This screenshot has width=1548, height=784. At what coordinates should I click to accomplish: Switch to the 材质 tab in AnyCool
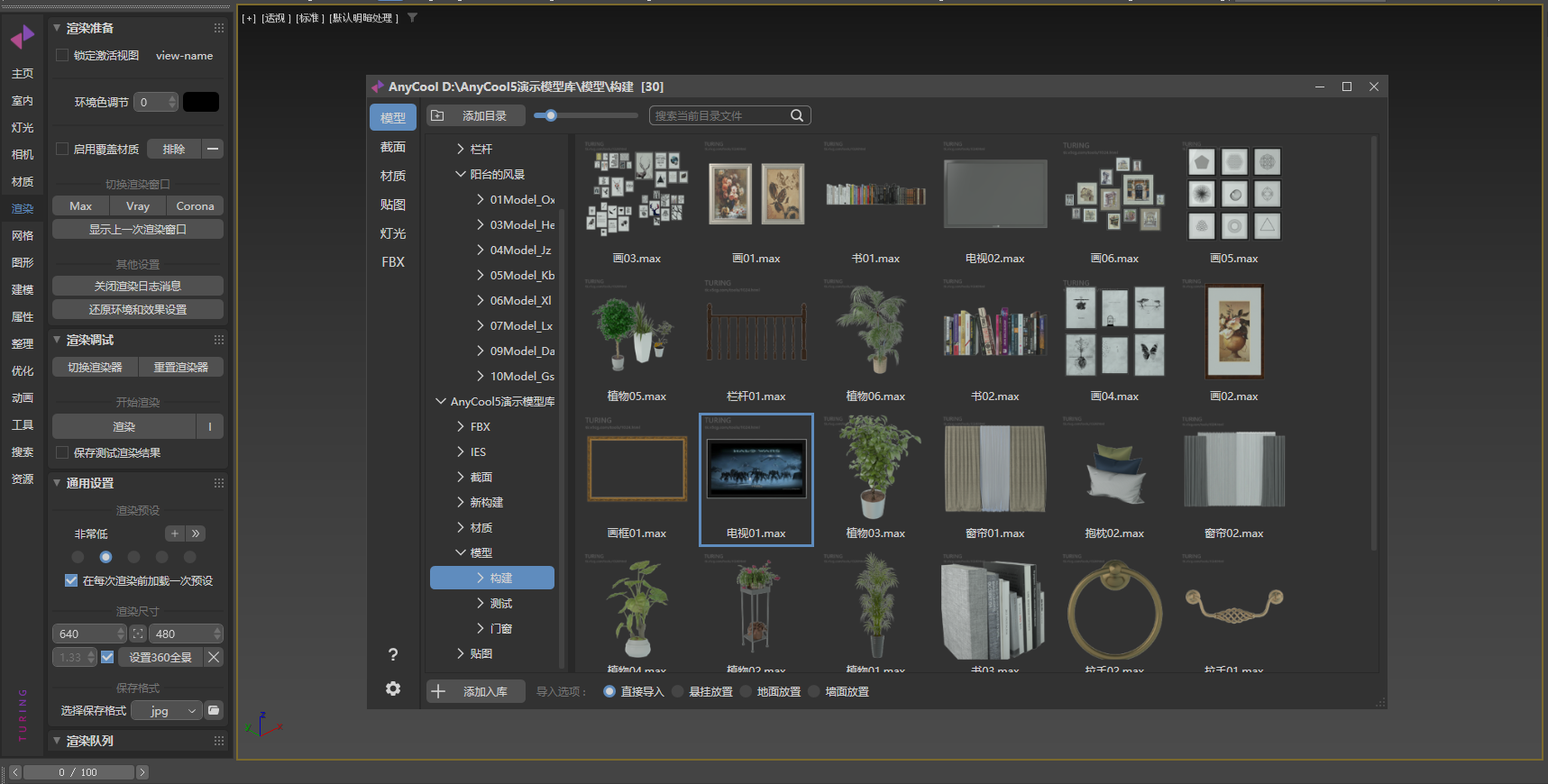393,176
